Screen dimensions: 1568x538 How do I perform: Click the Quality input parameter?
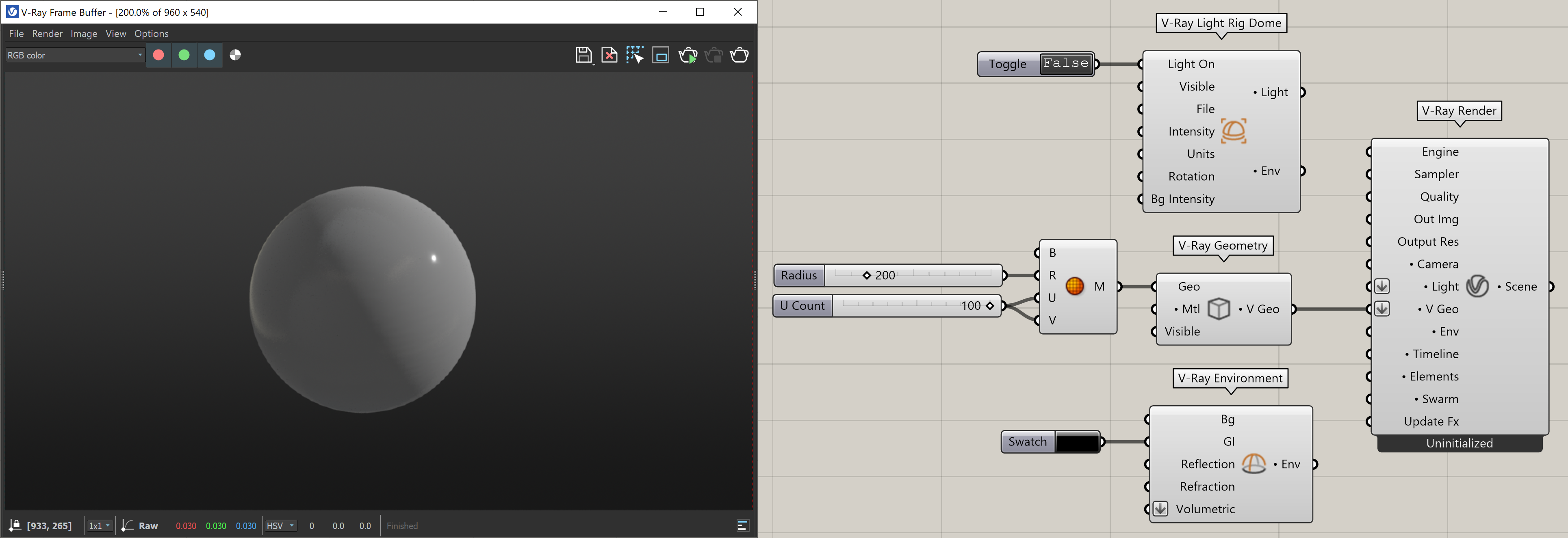(1439, 197)
